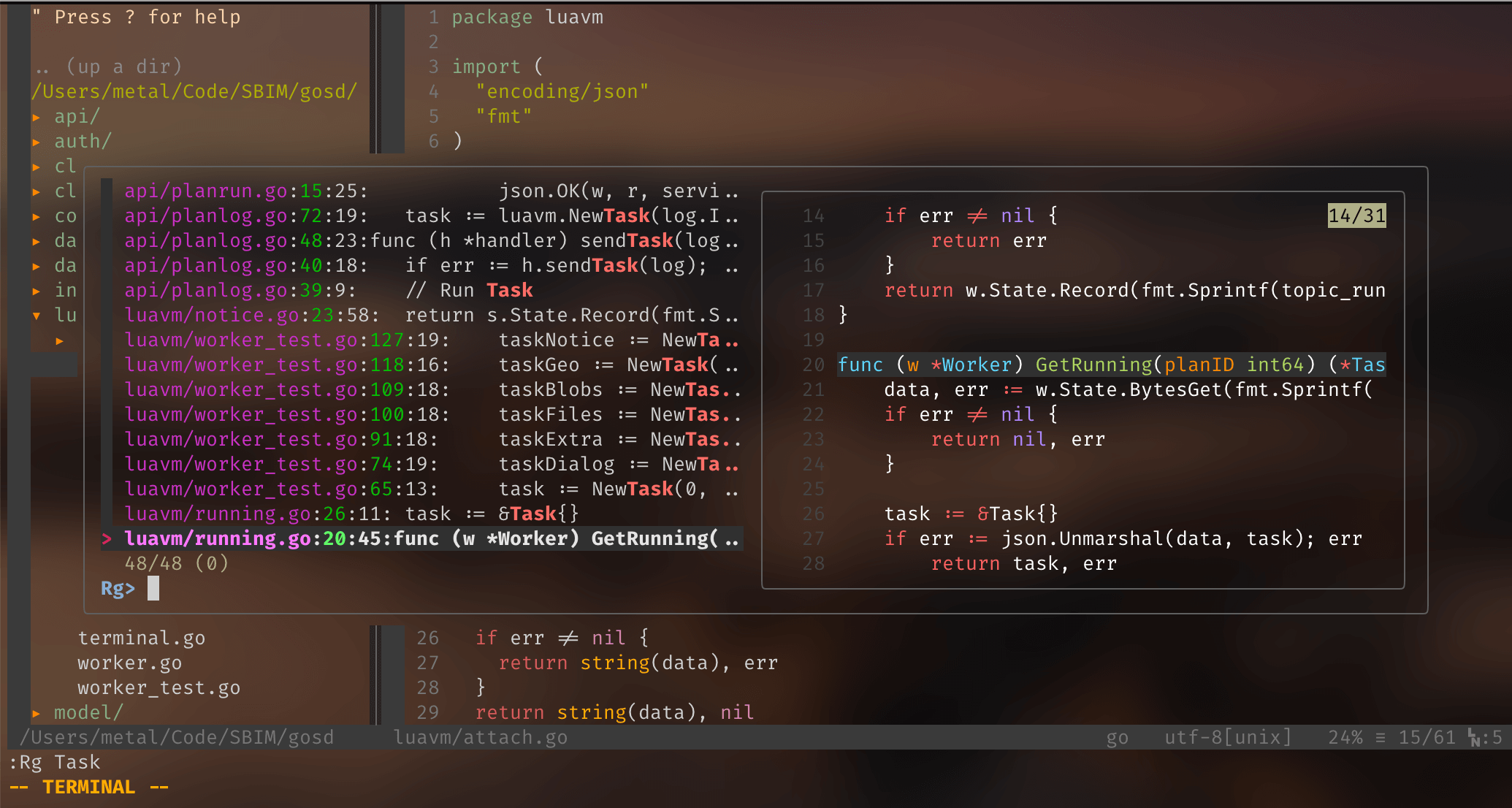Image resolution: width=1512 pixels, height=808 pixels.
Task: Click the 24% position indicator in status line
Action: (x=1345, y=738)
